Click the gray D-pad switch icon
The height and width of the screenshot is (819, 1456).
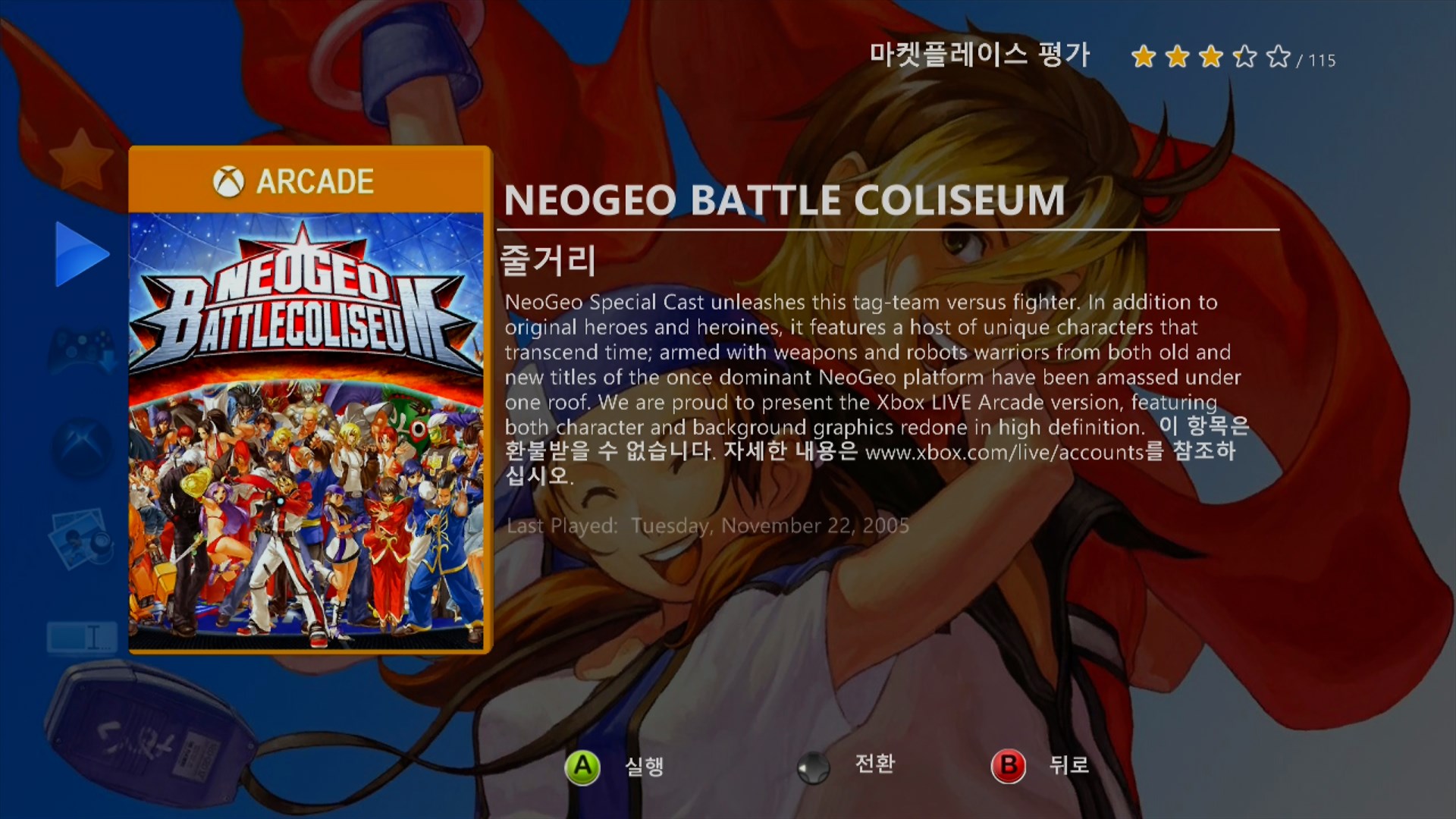pos(814,767)
